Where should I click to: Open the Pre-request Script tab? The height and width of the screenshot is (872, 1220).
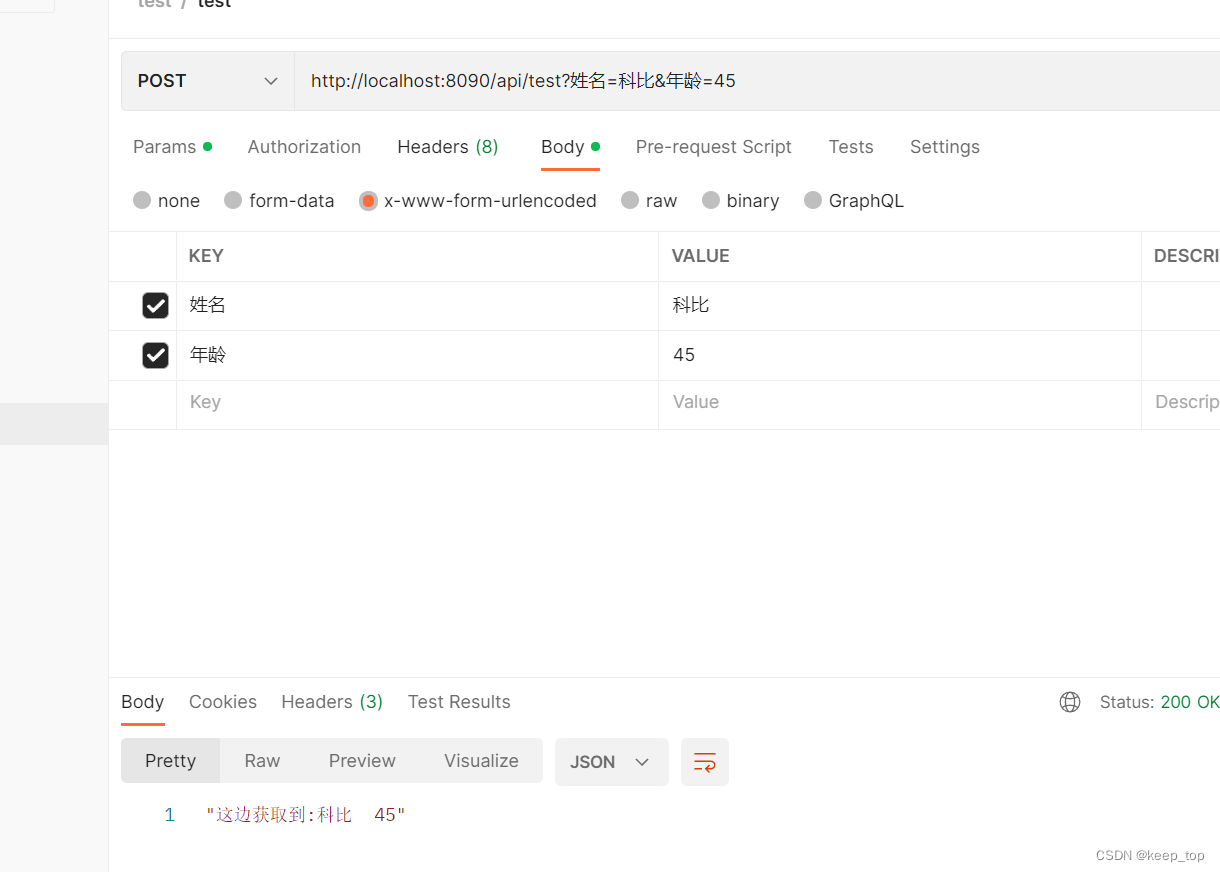tap(713, 147)
